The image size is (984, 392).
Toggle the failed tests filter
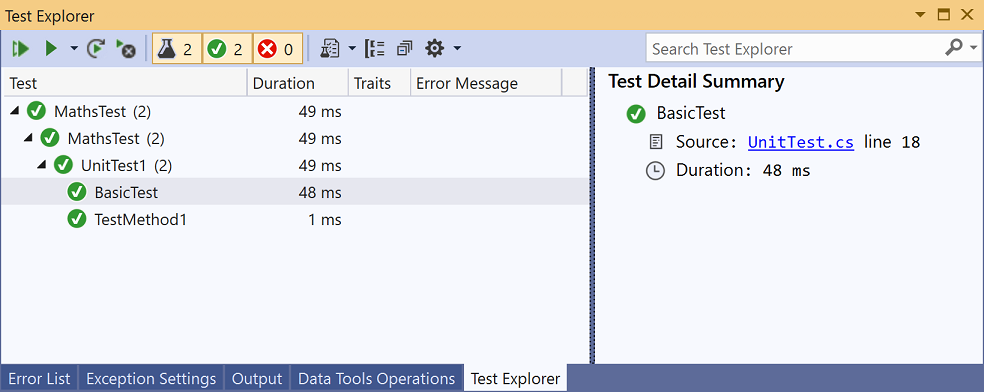pos(277,49)
